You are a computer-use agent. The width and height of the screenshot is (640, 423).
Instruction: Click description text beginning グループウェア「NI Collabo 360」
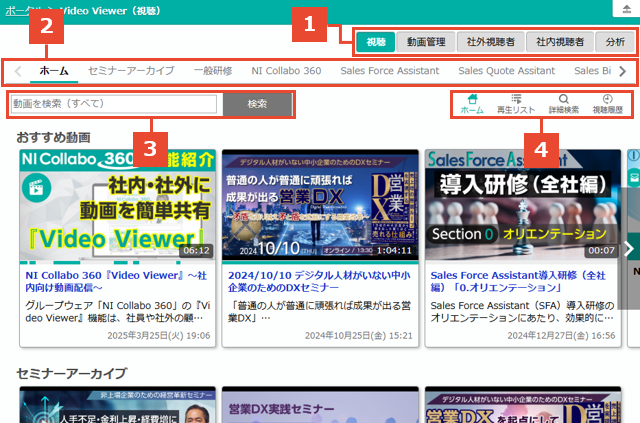pyautogui.click(x=118, y=312)
